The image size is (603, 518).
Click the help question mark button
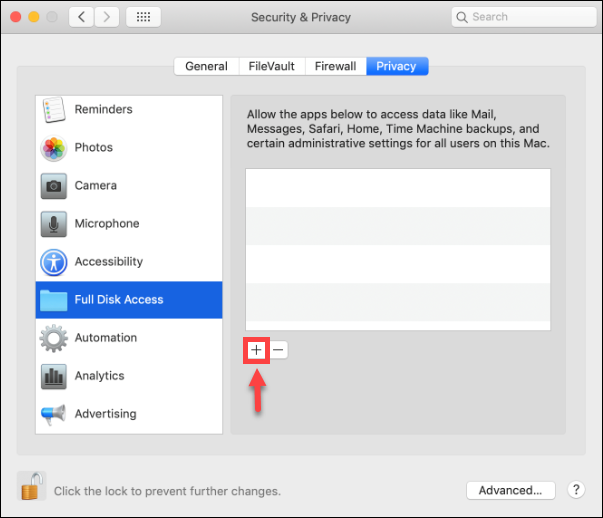[576, 490]
